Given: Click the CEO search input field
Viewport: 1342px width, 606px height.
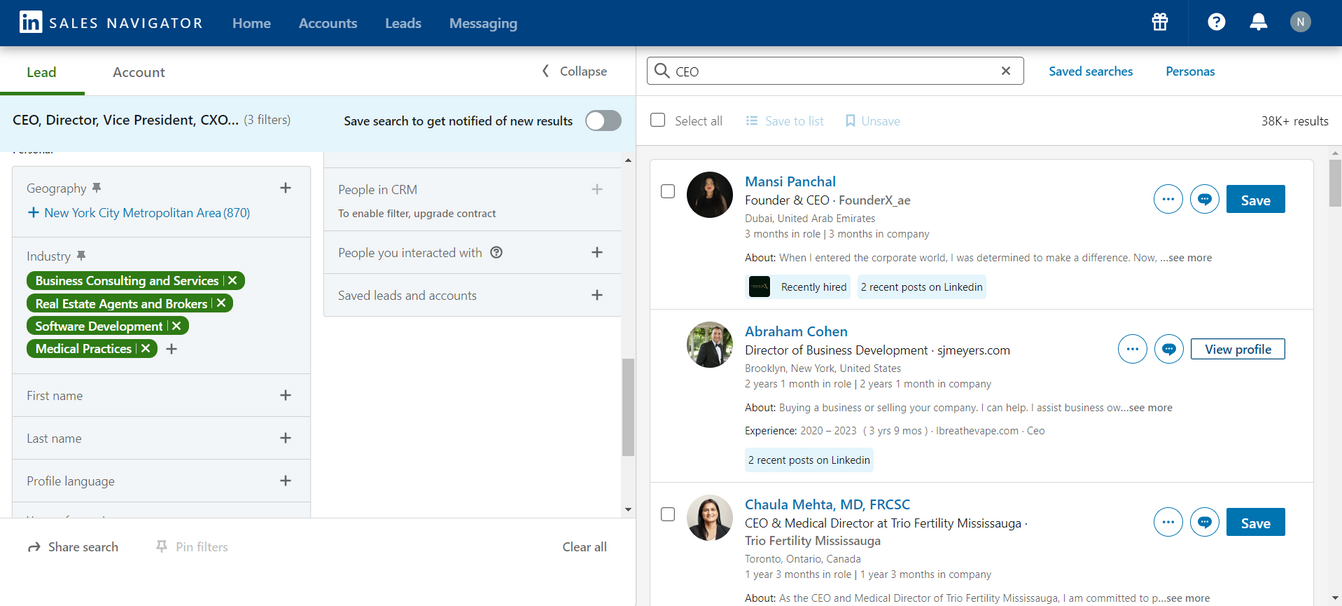Looking at the screenshot, I should tap(836, 71).
